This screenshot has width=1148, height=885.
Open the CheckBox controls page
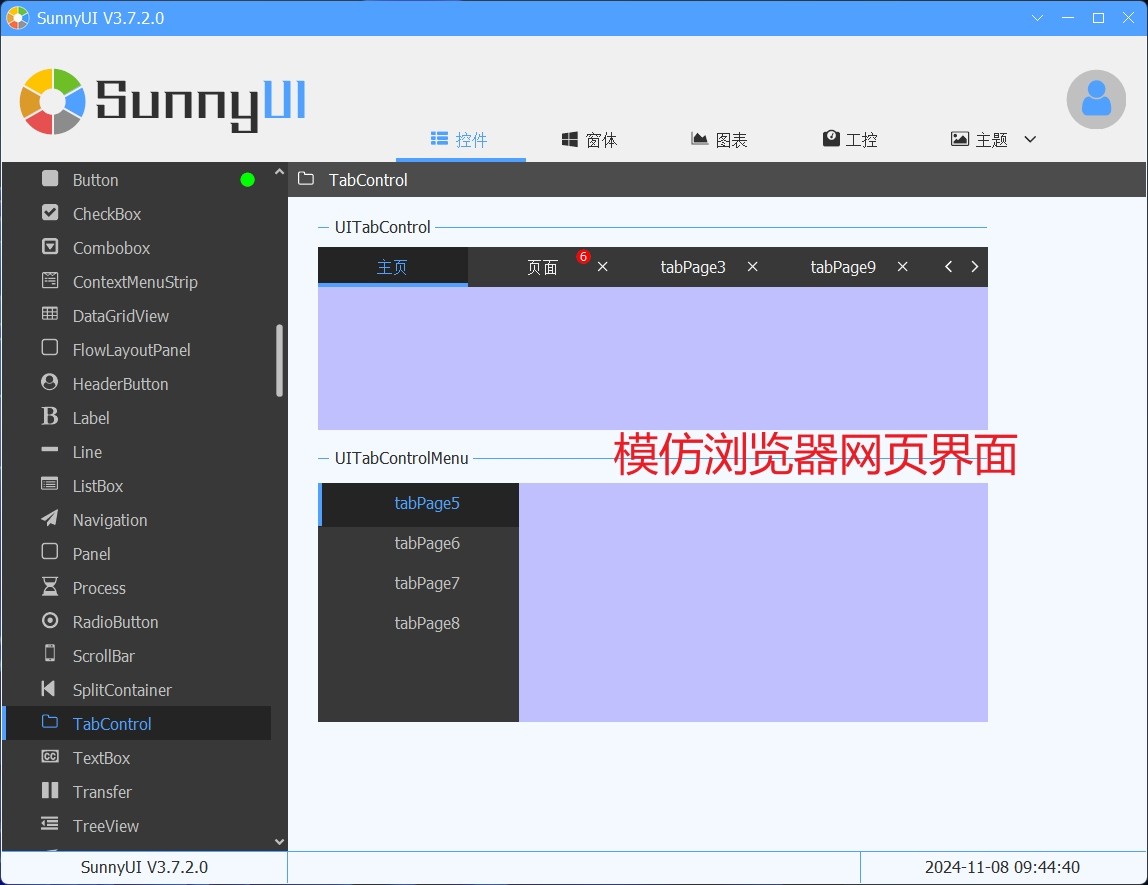tap(106, 214)
